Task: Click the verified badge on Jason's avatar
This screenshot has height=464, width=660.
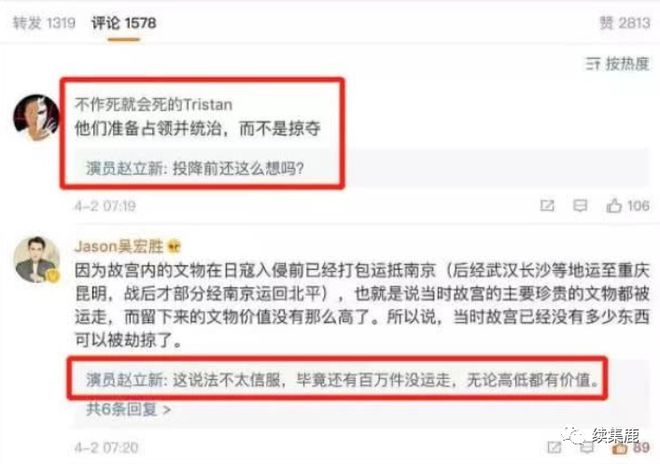Action: click(x=53, y=276)
